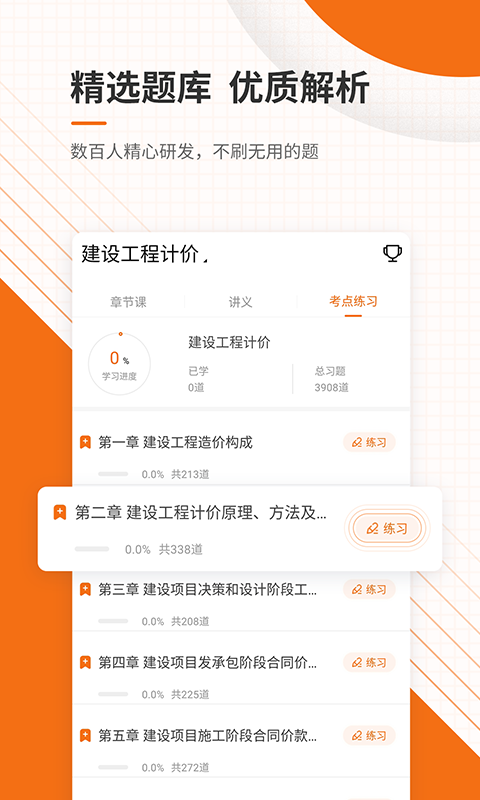480x800 pixels.
Task: Start 练习 for 第五章 施工阶段
Action: click(369, 735)
